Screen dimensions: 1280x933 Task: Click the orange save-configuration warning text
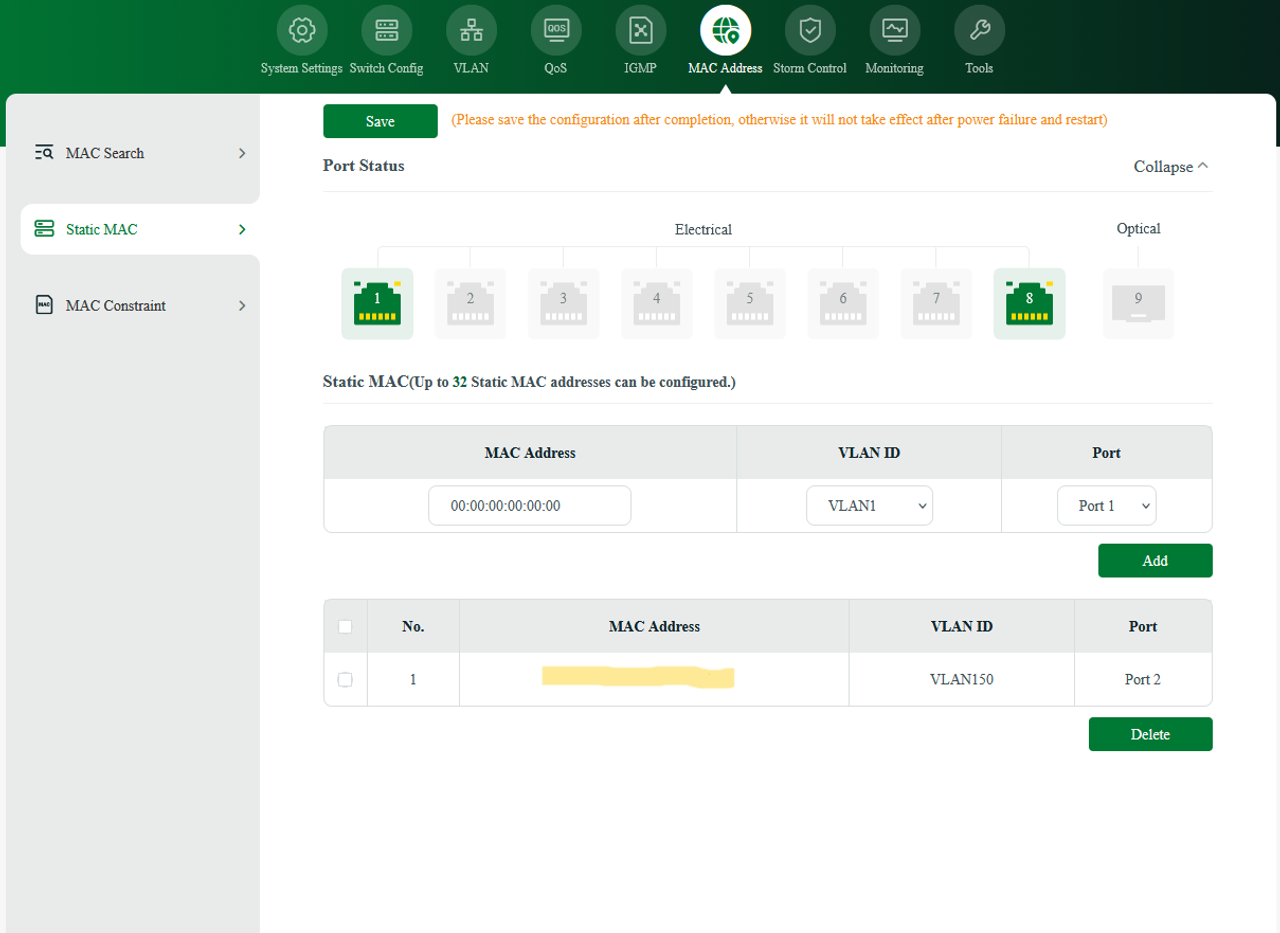click(779, 120)
